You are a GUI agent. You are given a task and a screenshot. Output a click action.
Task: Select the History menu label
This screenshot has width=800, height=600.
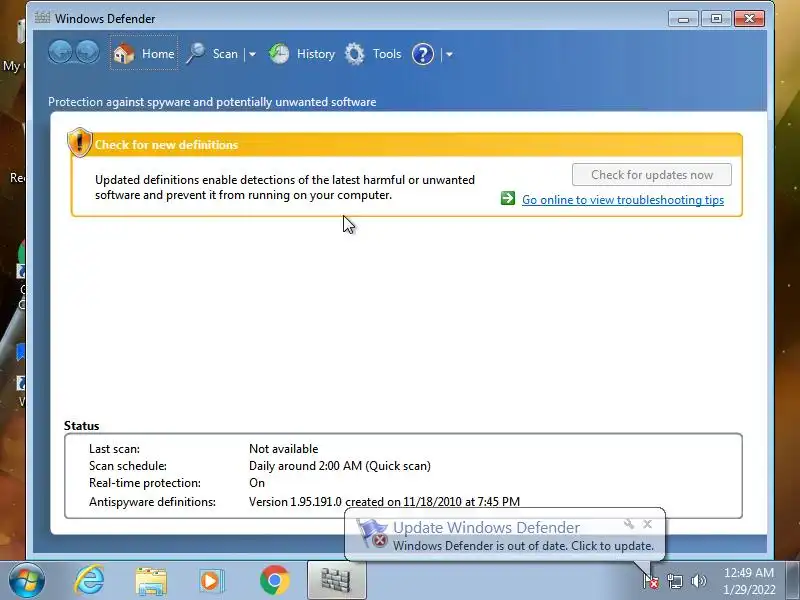tap(316, 54)
